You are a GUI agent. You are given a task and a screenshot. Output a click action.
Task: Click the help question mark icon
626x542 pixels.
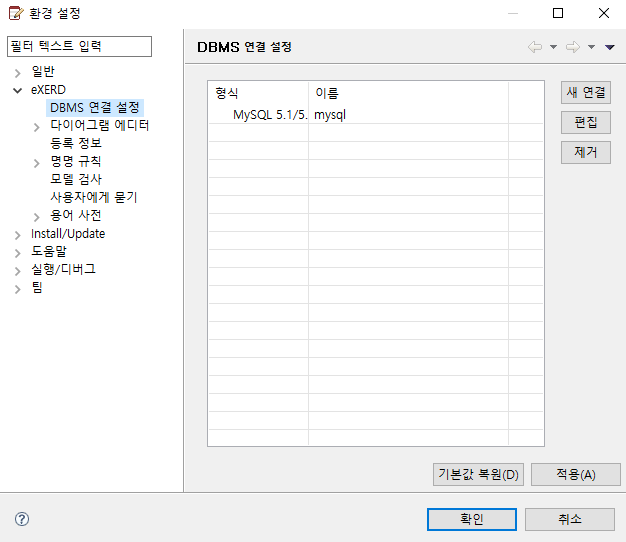22,519
